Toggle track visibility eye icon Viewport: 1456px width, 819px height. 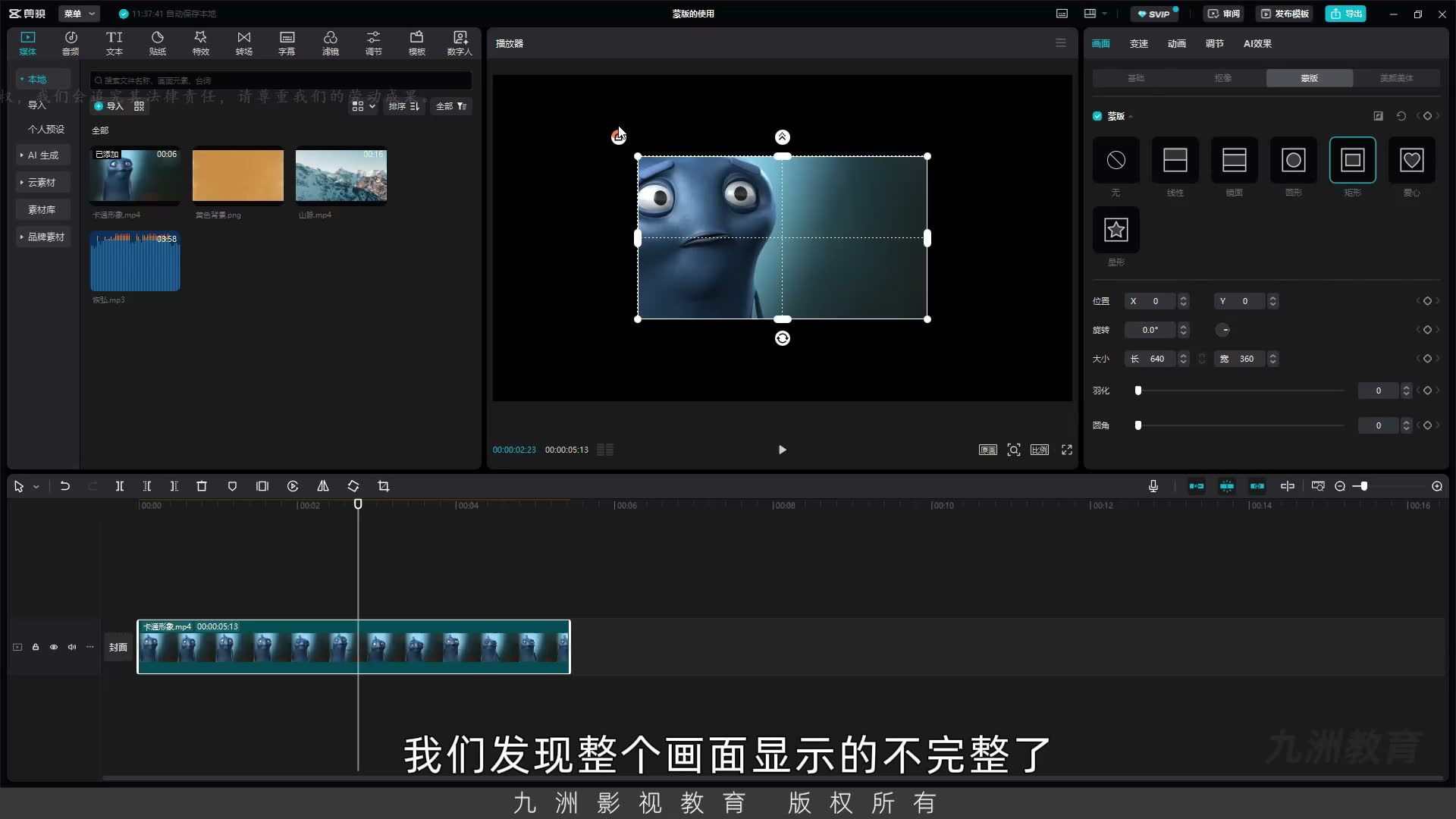[54, 647]
